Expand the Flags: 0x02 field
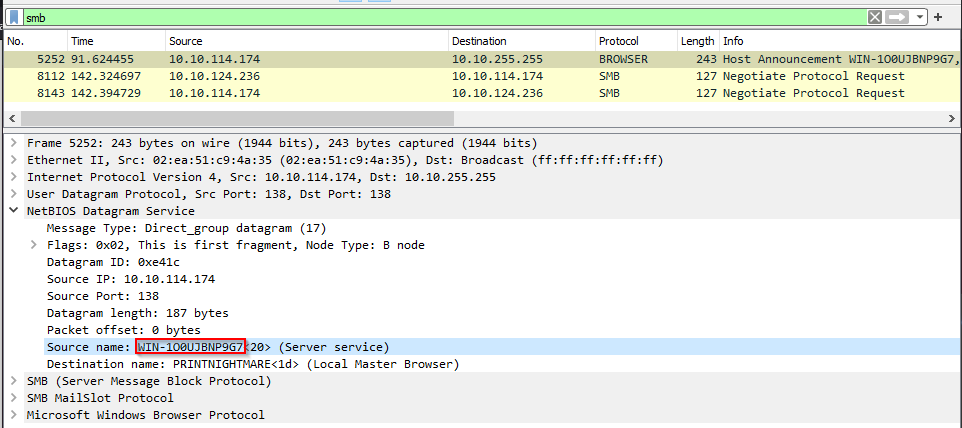962x428 pixels. coord(34,245)
